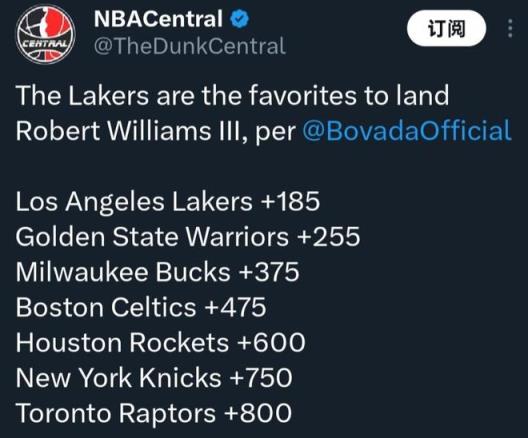This screenshot has width=528, height=438.
Task: Click the Los Angeles Lakers +185 line
Action: (x=167, y=201)
